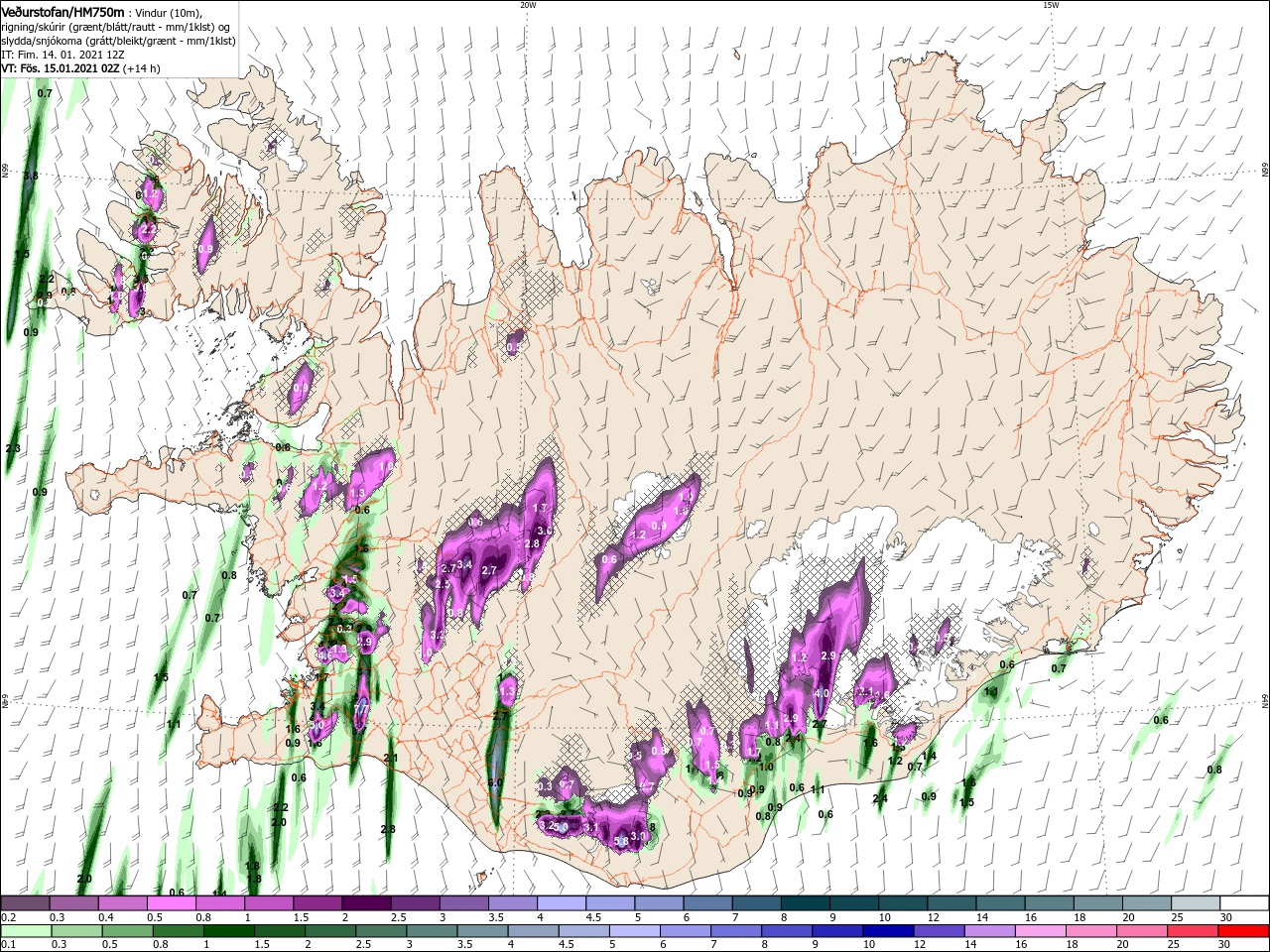Click the 'rigning/skúrir' legend description line
Screen dimensions: 1270x952
[x=116, y=27]
